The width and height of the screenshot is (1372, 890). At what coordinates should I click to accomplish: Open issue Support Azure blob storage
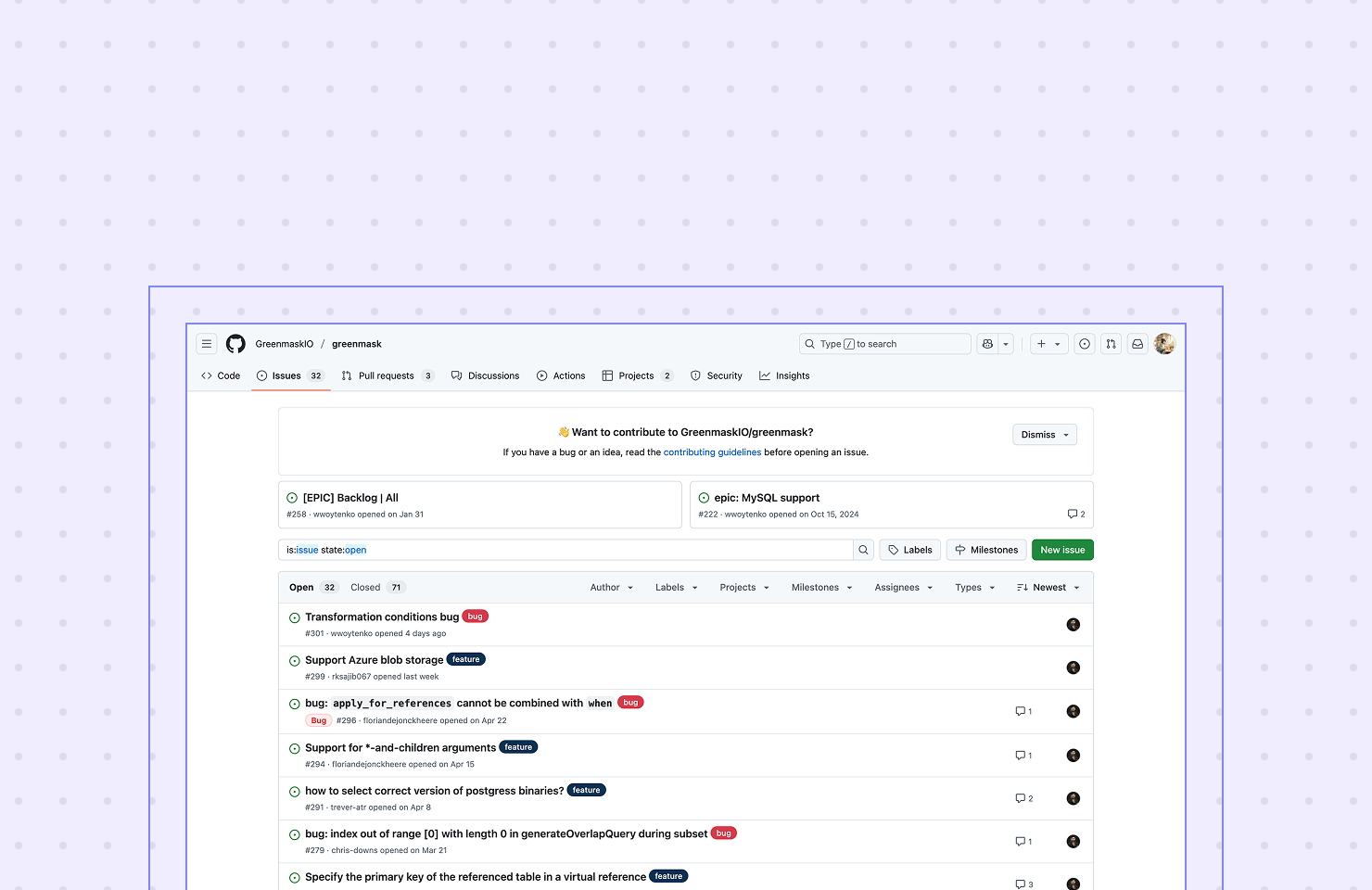pyautogui.click(x=375, y=660)
